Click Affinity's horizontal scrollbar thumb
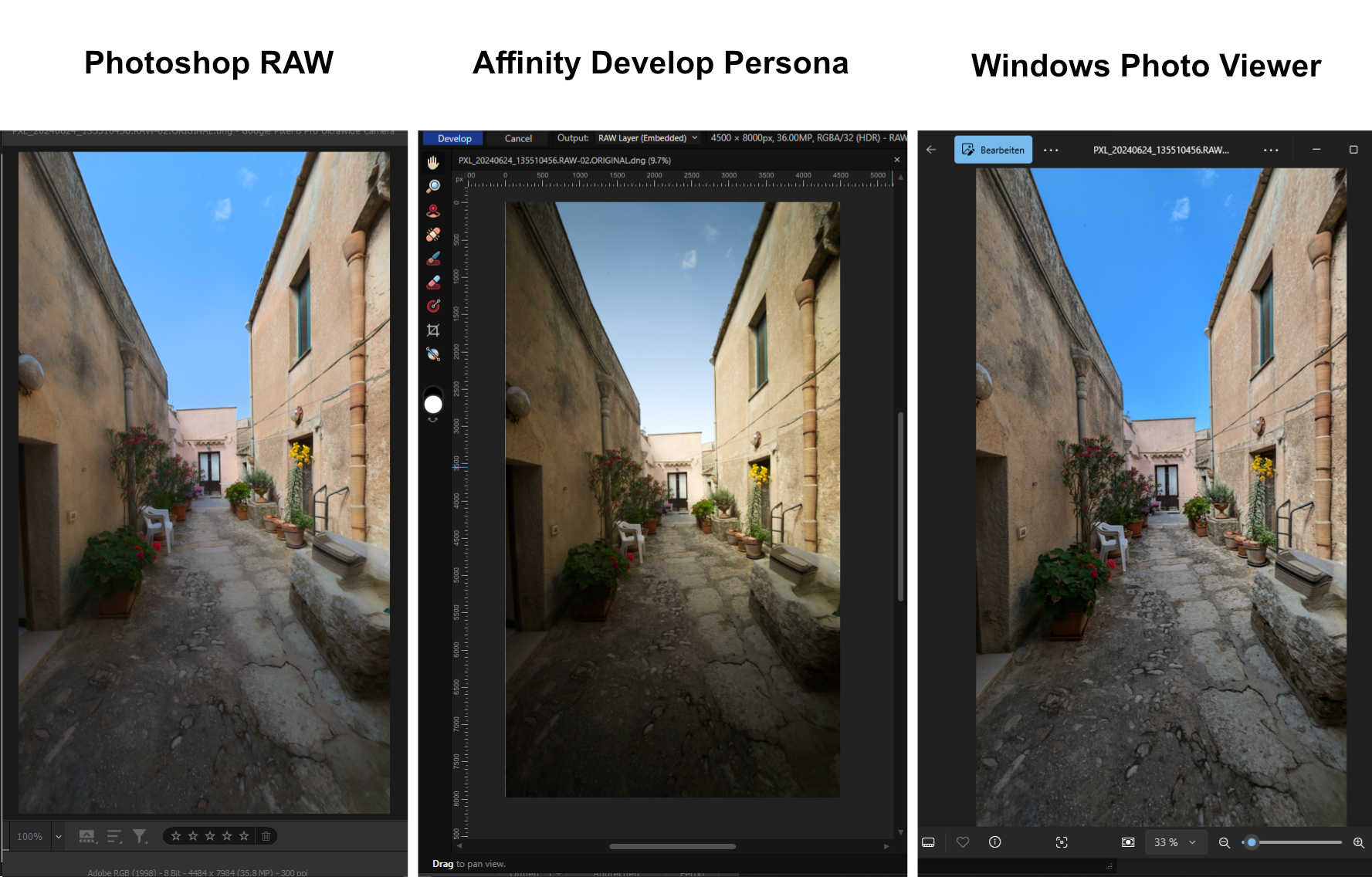Viewport: 1372px width, 877px height. pyautogui.click(x=672, y=846)
